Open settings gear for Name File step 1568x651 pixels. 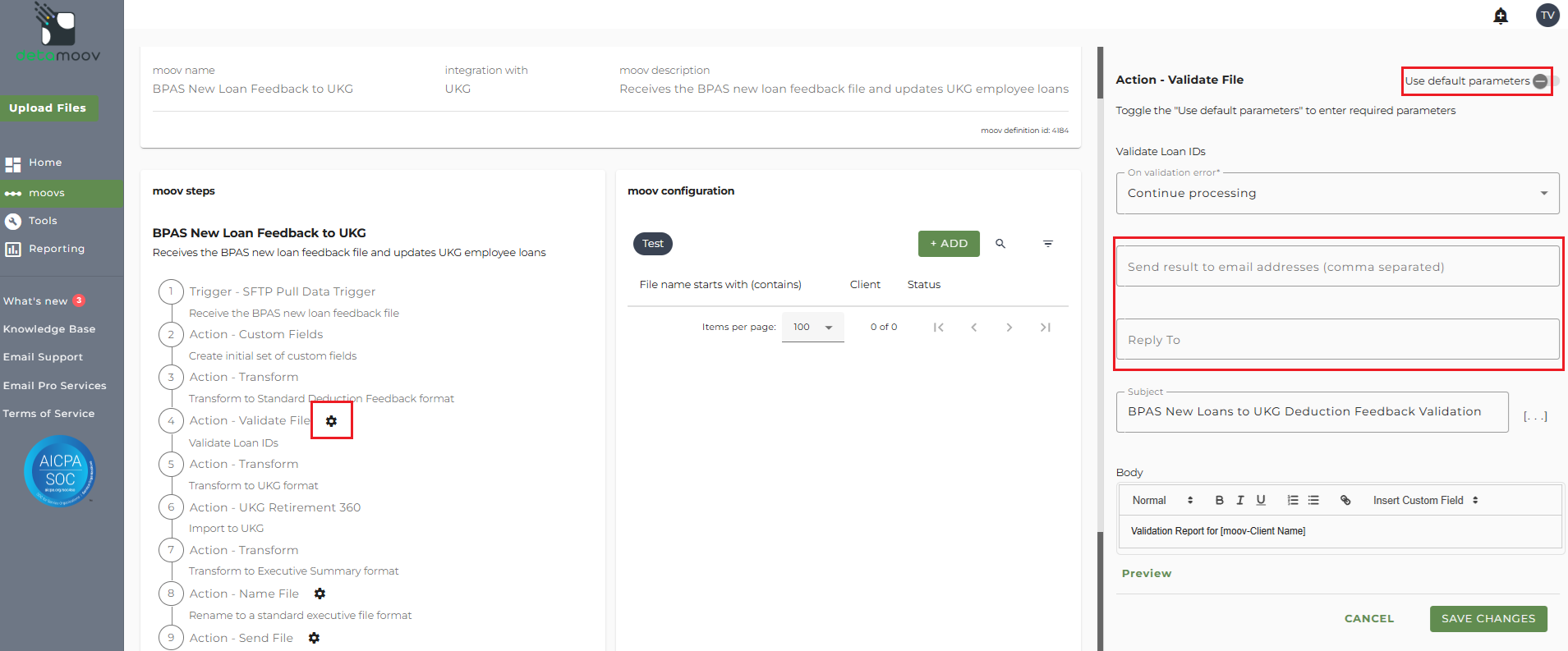pyautogui.click(x=320, y=594)
